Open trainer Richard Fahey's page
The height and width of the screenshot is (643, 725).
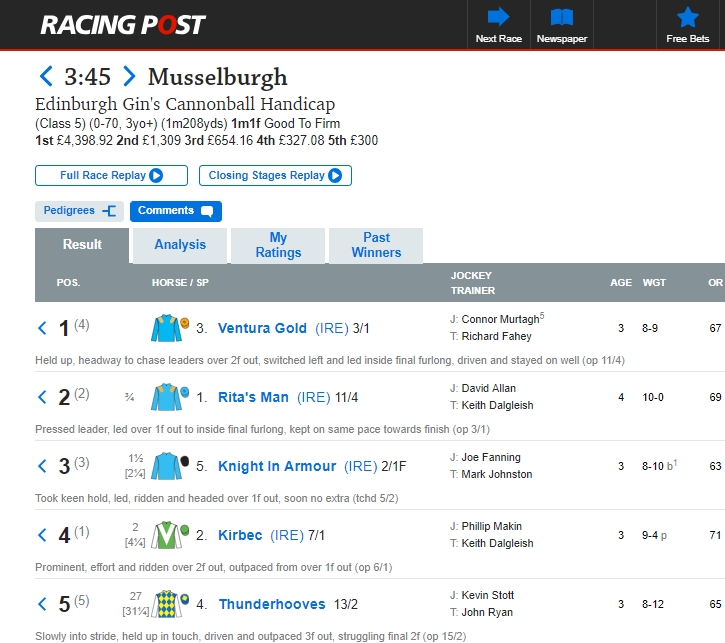coord(496,336)
